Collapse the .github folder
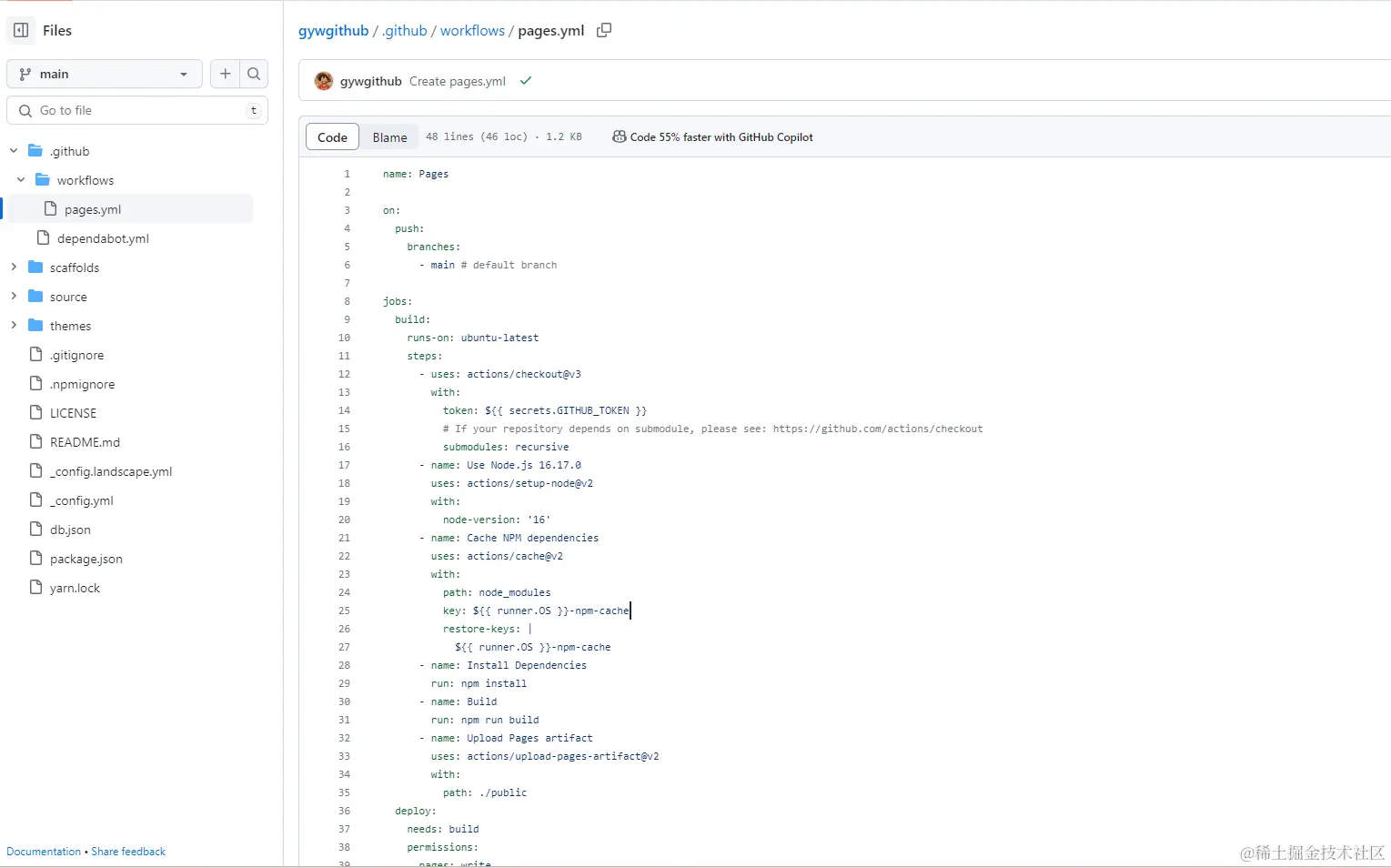 click(14, 151)
